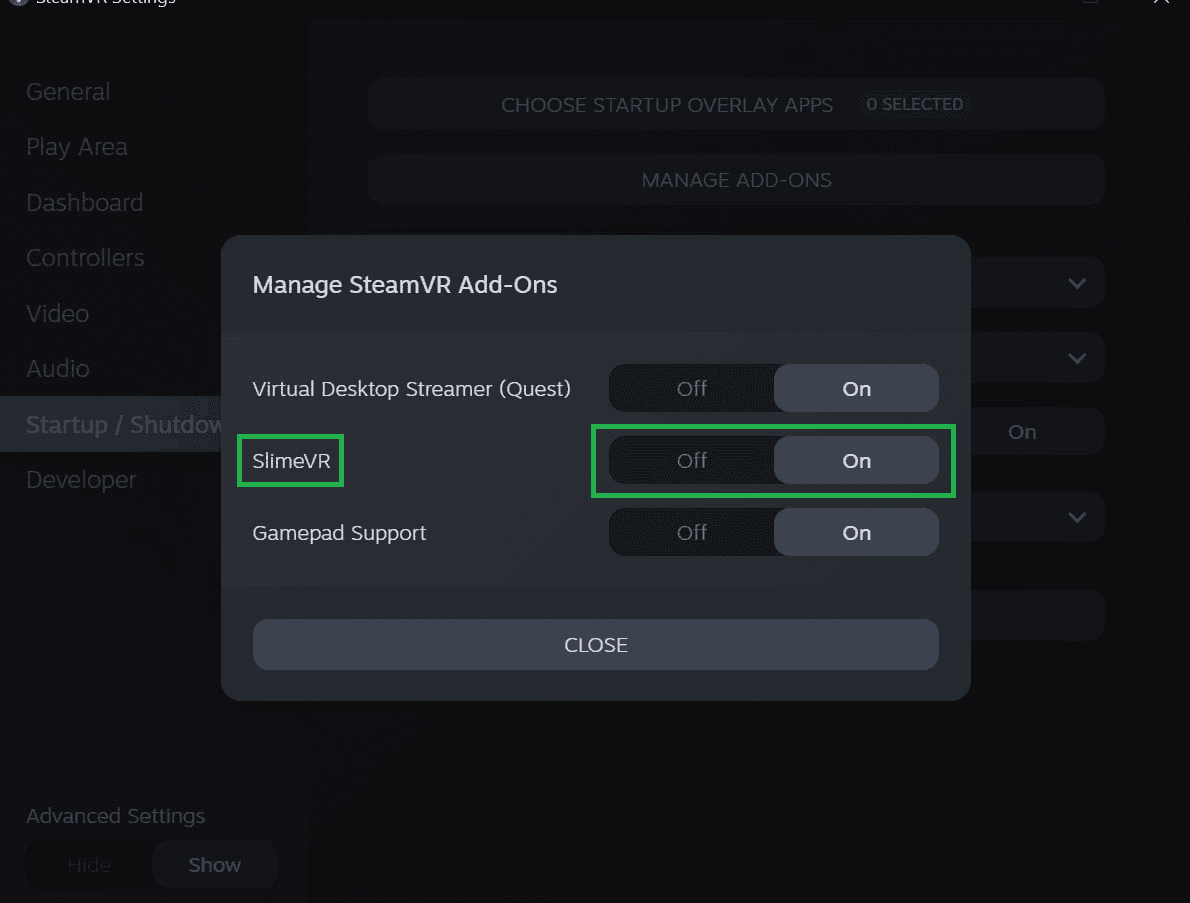The image size is (1190, 903).
Task: Expand the dropdown below the Gamepad row
Action: [1077, 517]
